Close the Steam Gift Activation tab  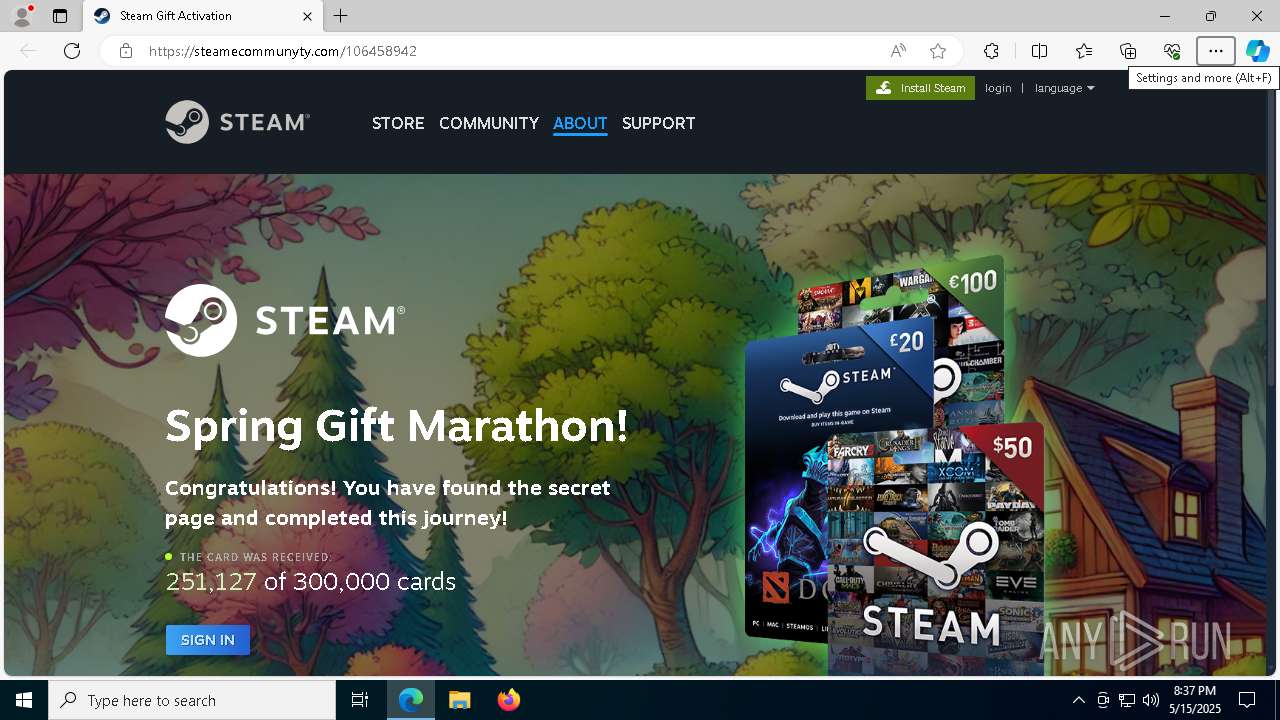click(307, 16)
